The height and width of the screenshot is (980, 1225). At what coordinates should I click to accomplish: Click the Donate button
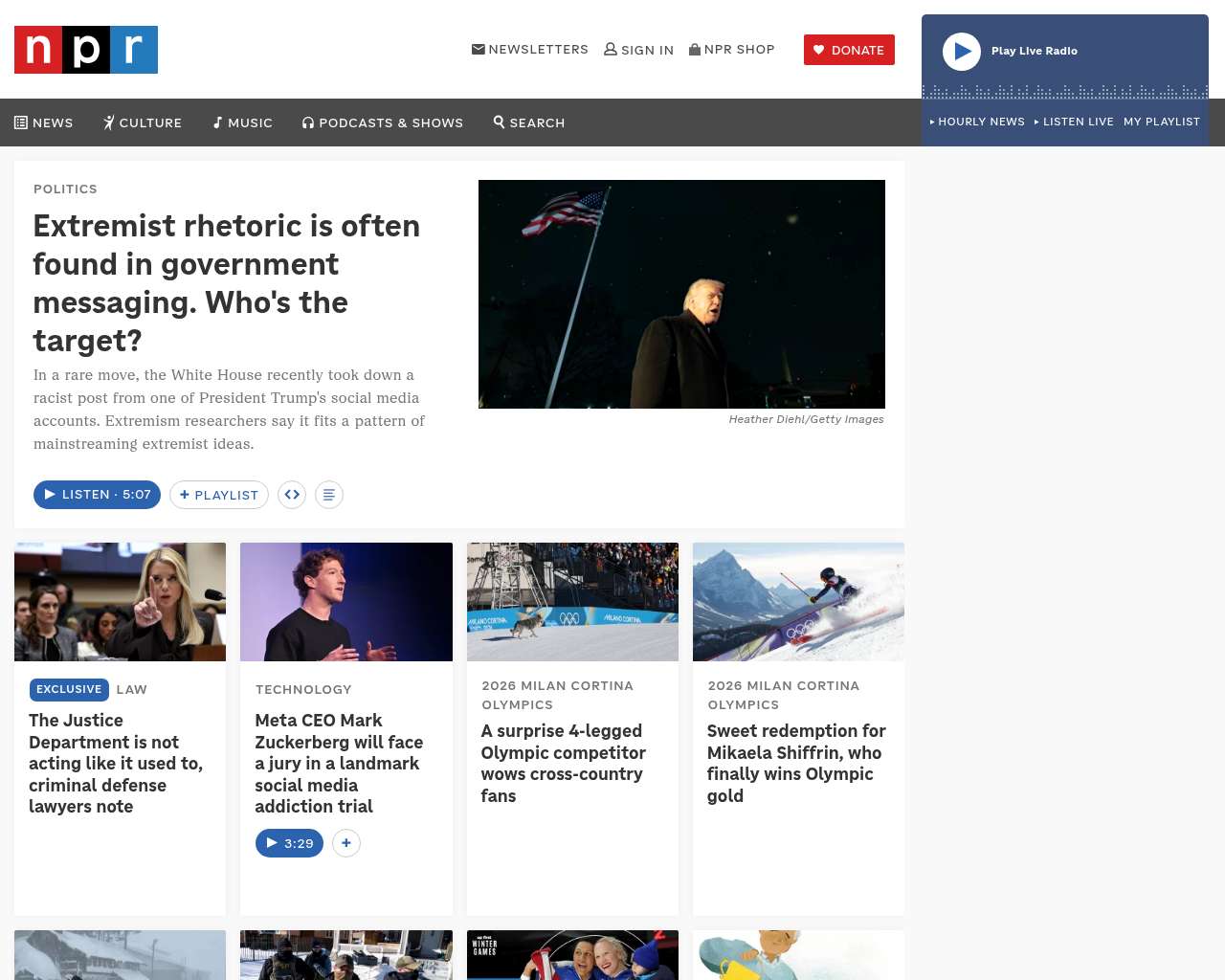849,50
